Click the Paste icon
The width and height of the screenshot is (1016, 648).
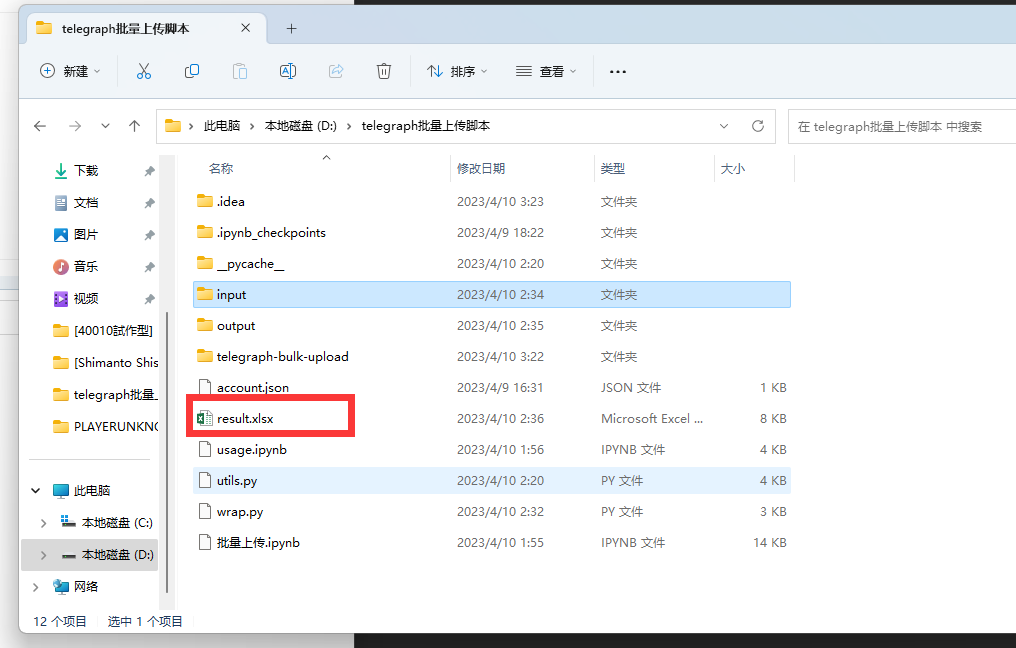pos(239,71)
